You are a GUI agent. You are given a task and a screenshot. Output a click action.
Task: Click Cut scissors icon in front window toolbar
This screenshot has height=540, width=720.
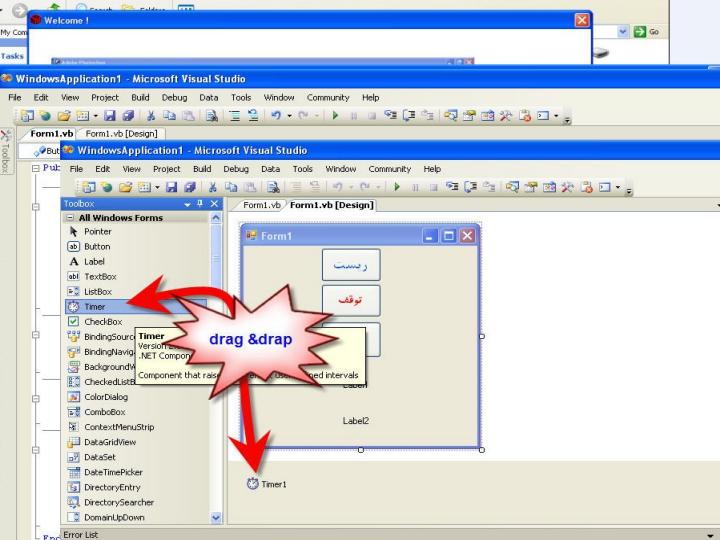click(212, 187)
